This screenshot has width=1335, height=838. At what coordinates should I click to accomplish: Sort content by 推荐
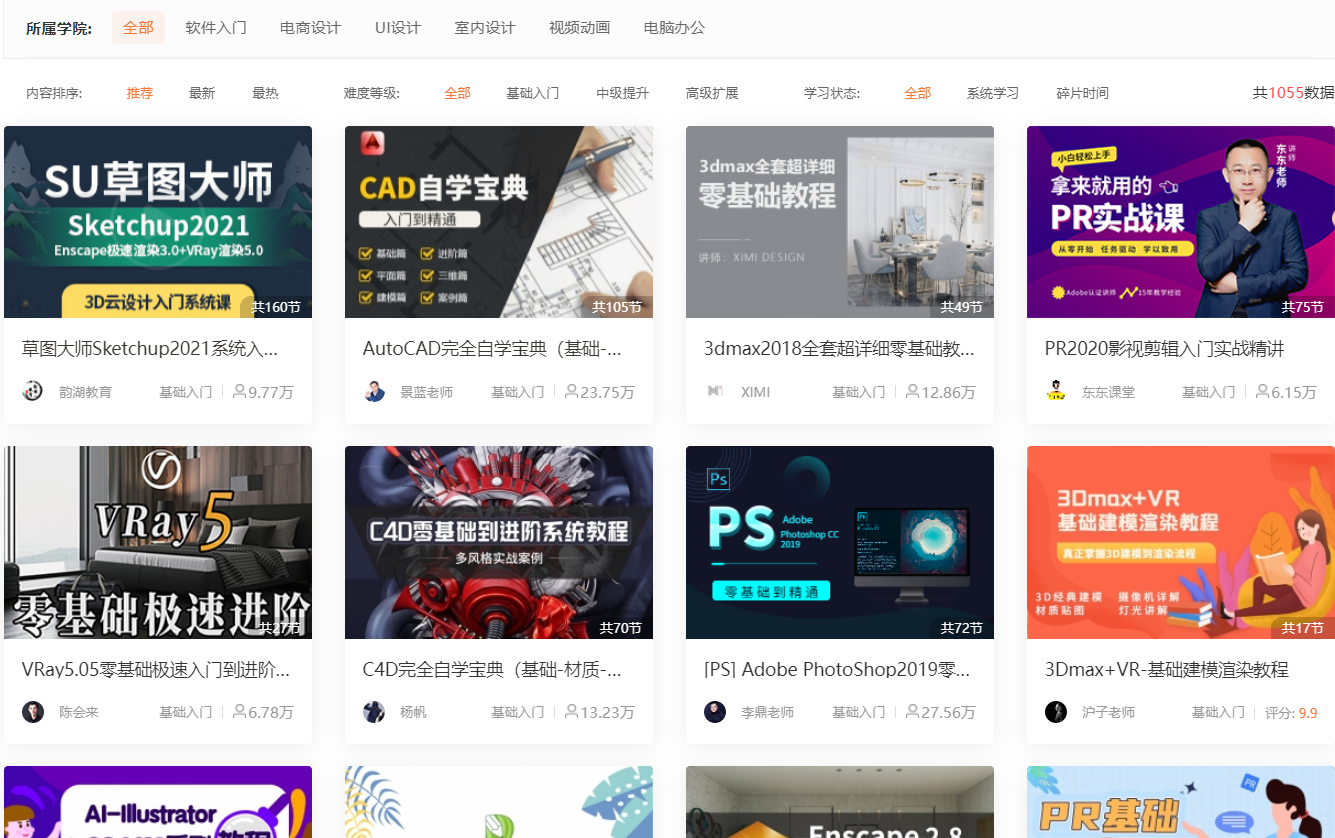click(140, 93)
